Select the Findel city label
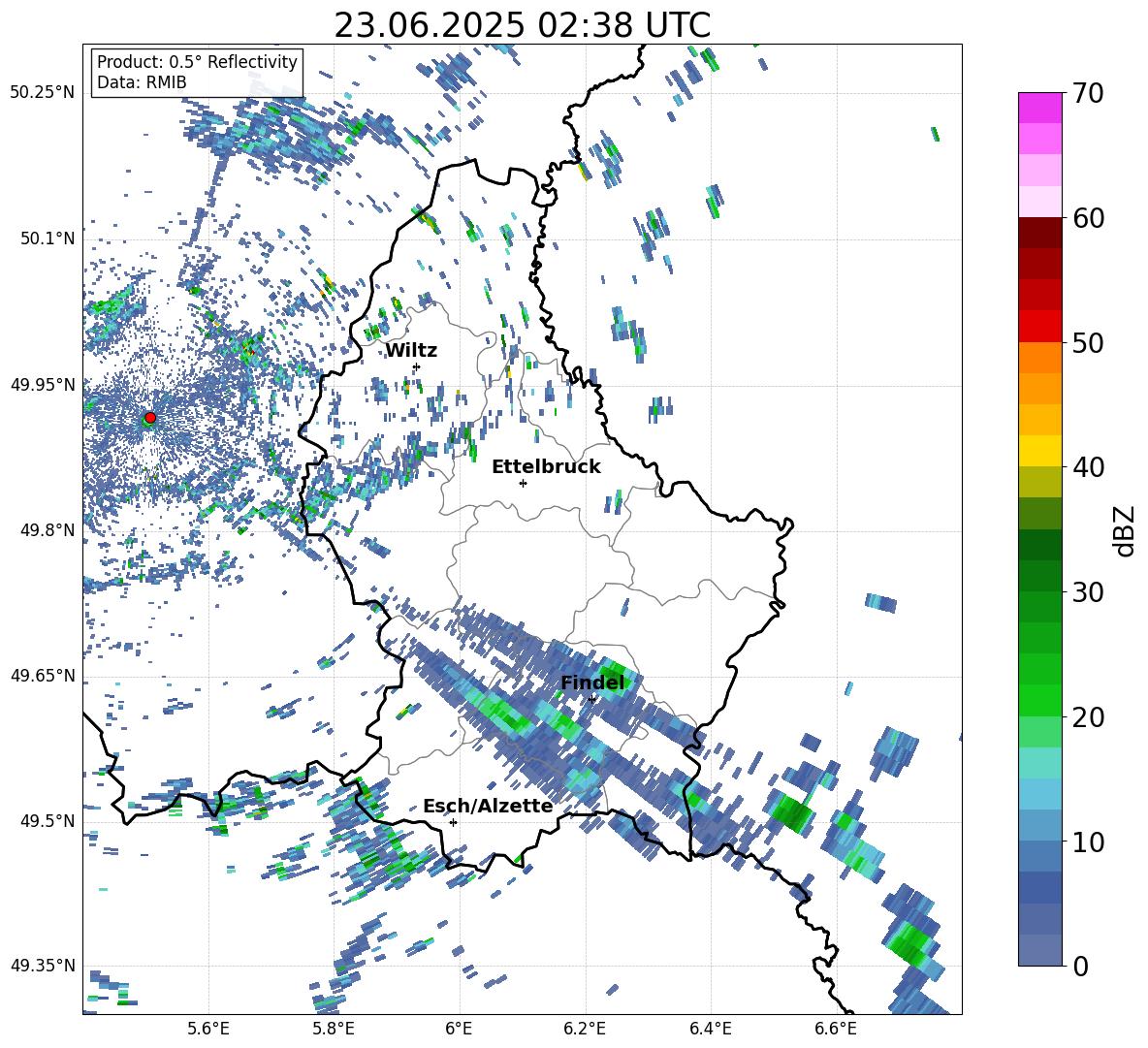 click(593, 683)
